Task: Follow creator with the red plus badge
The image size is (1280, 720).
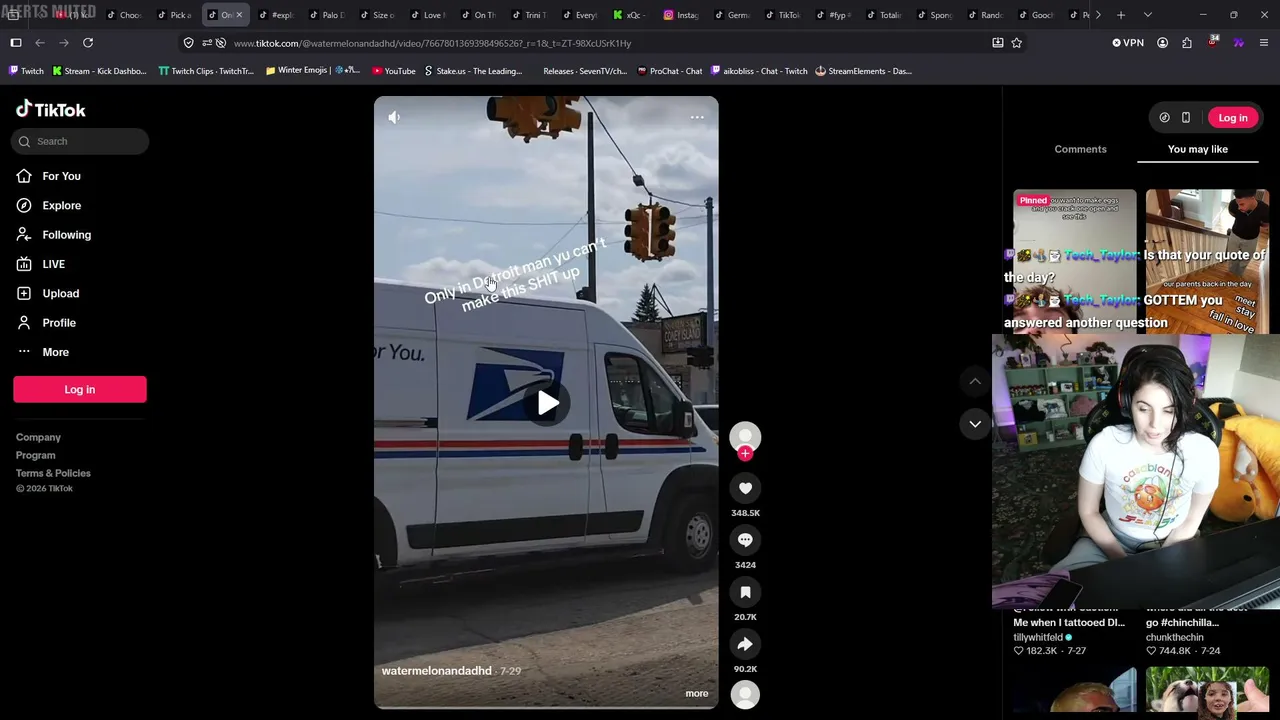Action: 745,453
